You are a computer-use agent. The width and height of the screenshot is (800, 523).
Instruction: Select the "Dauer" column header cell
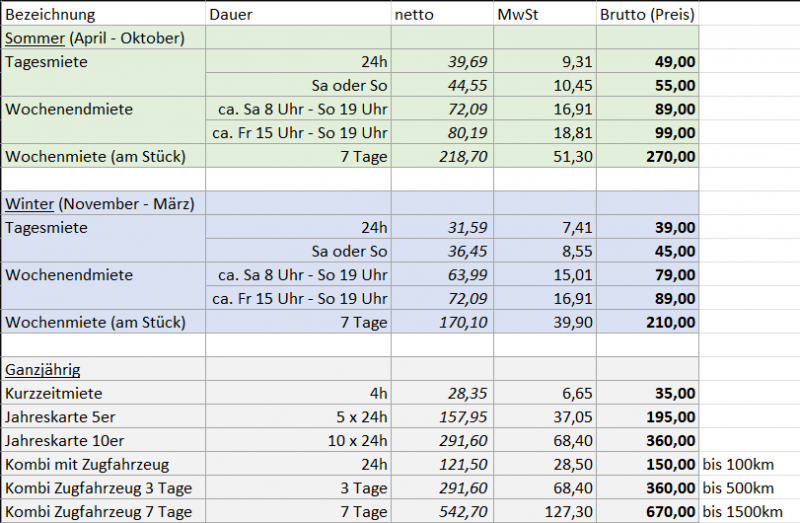click(229, 15)
